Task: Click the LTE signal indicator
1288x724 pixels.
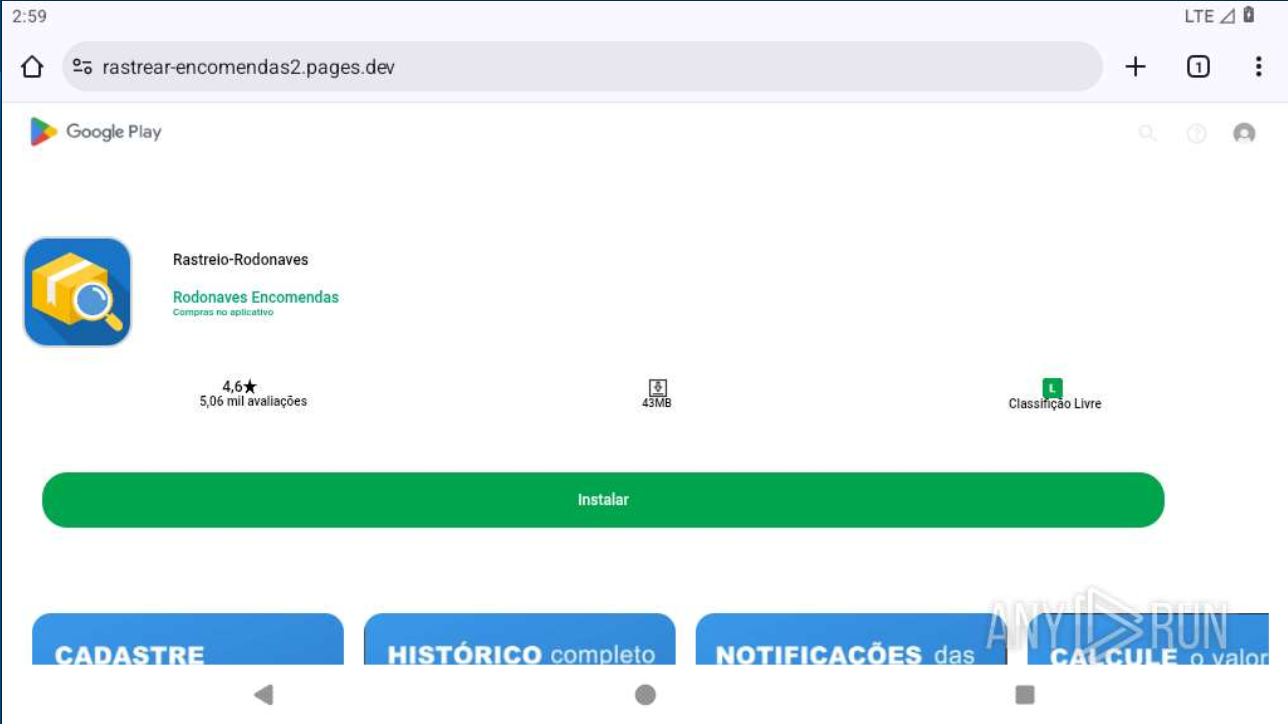Action: tap(1210, 16)
